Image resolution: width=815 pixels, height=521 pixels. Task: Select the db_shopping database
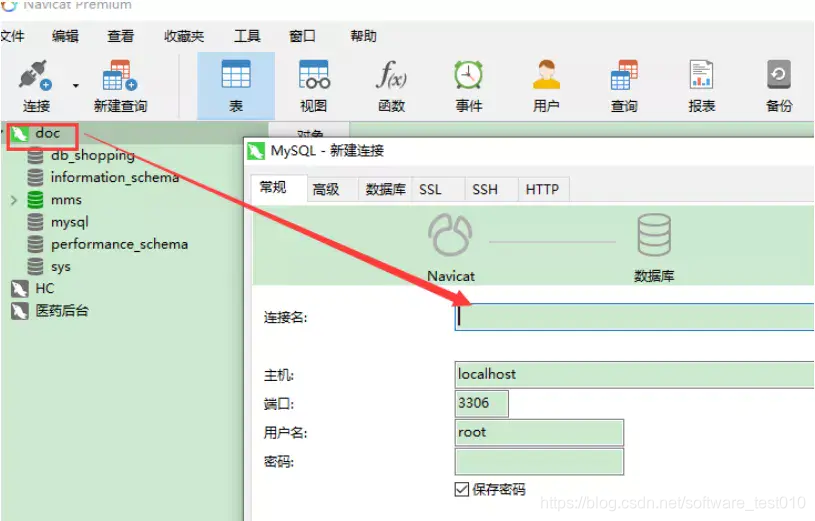pyautogui.click(x=93, y=155)
